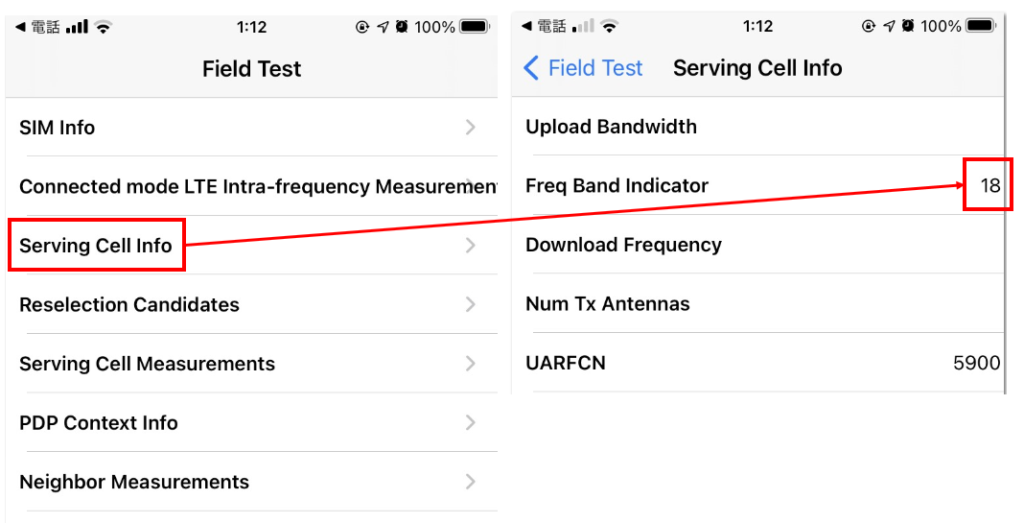Tap the alarm clock icon on right screen
This screenshot has width=1024, height=523.
[x=908, y=26]
